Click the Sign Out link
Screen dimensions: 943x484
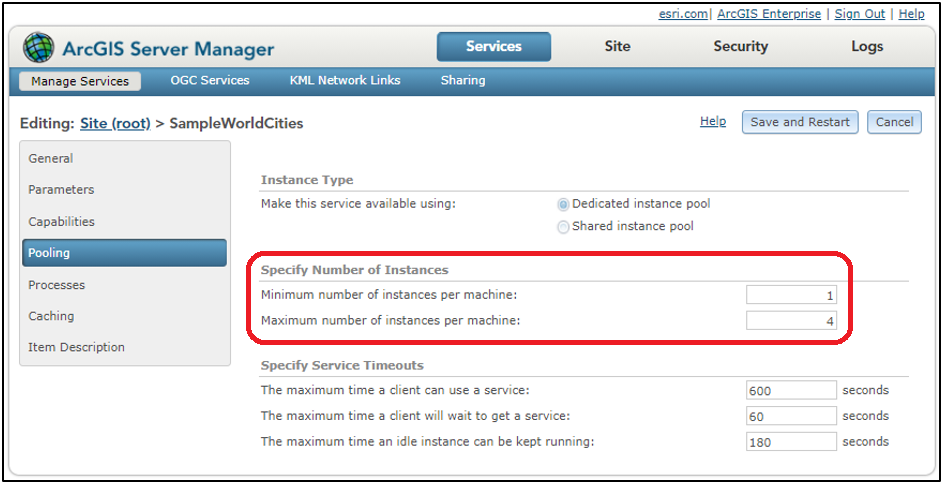(x=860, y=14)
